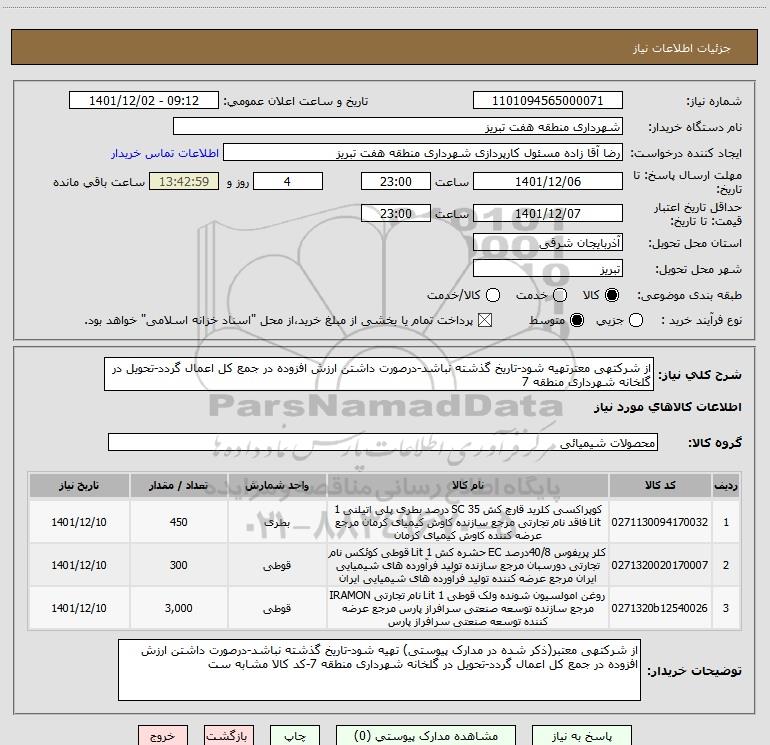Click the رديف column header

(726, 486)
